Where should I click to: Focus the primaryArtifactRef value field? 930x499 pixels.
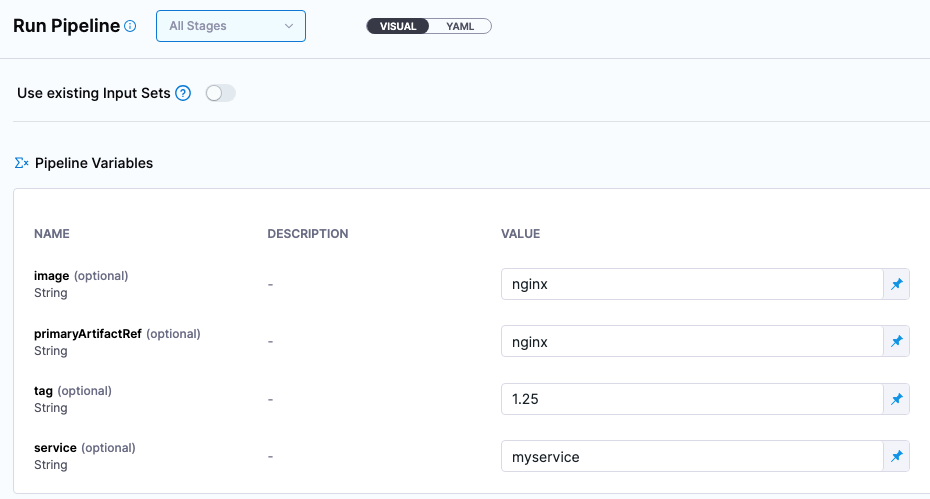pyautogui.click(x=690, y=342)
